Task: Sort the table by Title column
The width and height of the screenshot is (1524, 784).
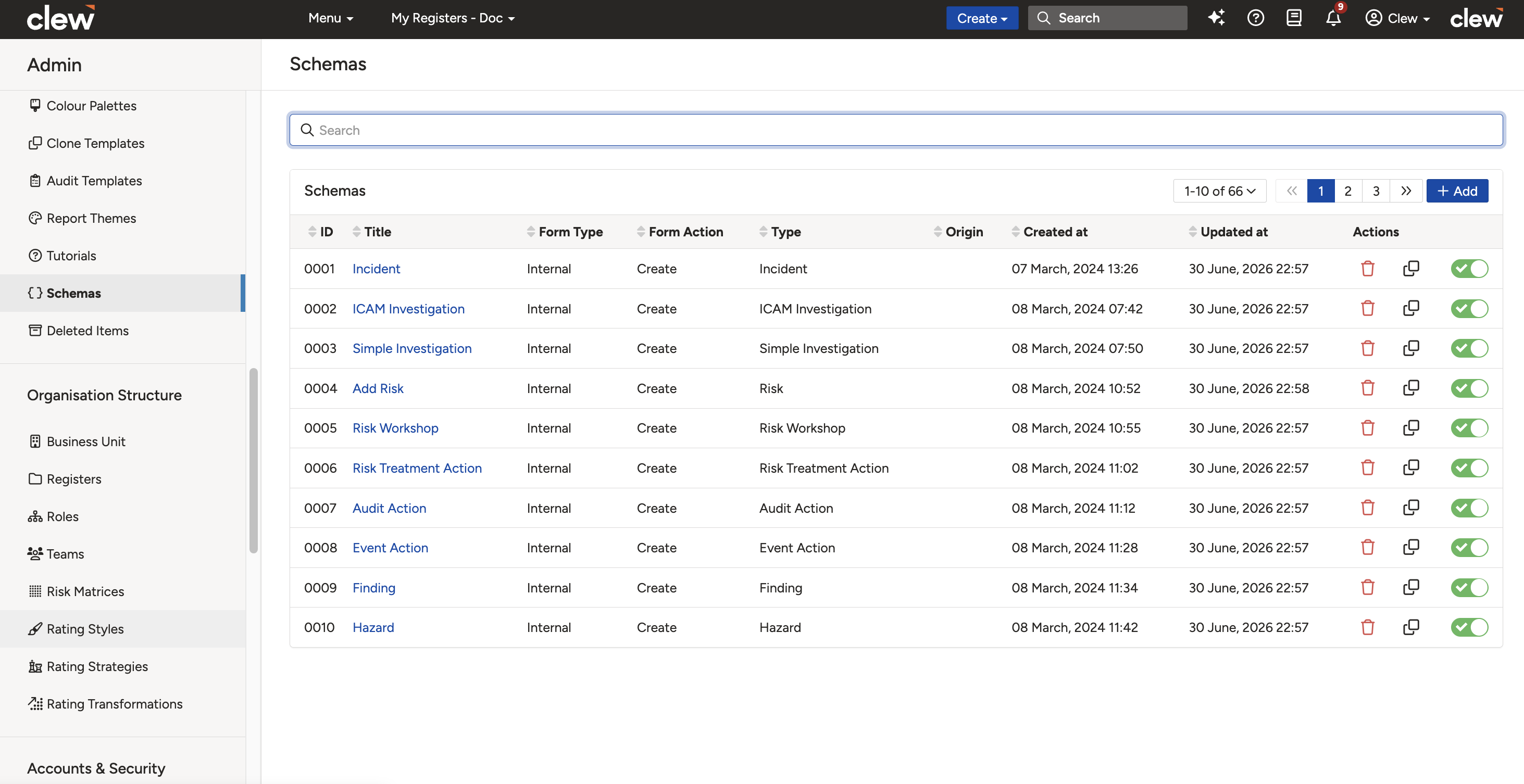Action: click(x=371, y=232)
